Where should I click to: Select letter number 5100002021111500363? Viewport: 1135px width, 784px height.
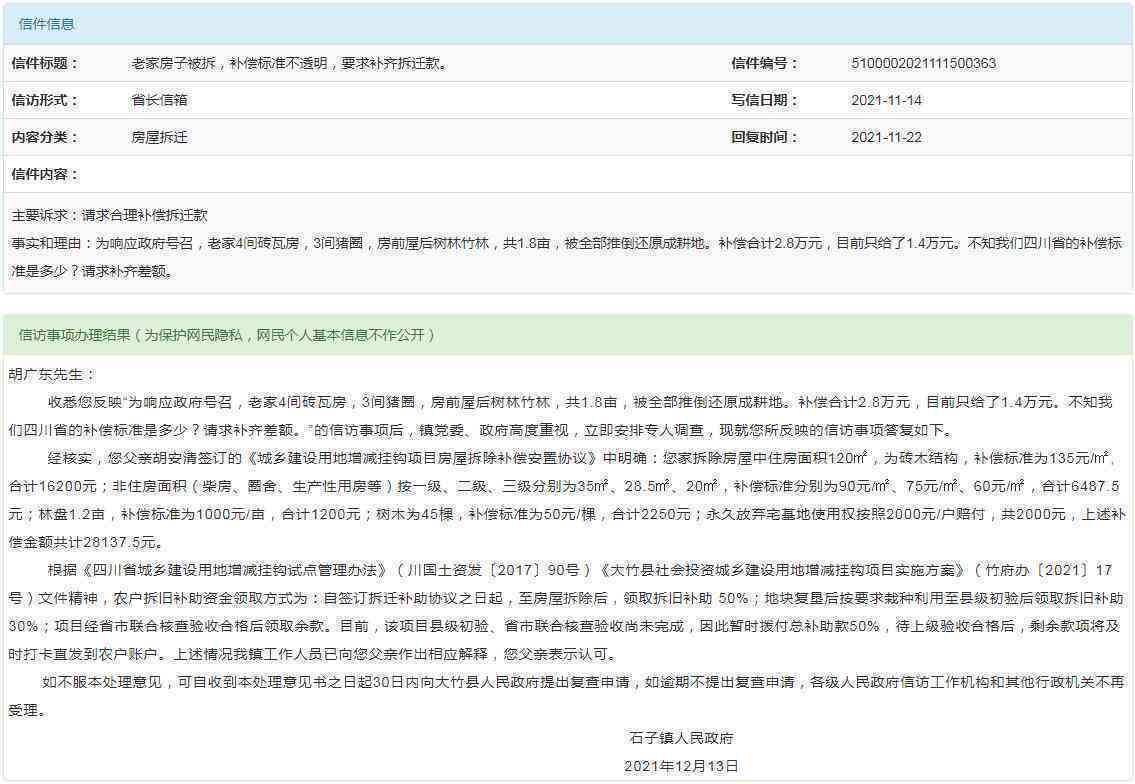[924, 64]
